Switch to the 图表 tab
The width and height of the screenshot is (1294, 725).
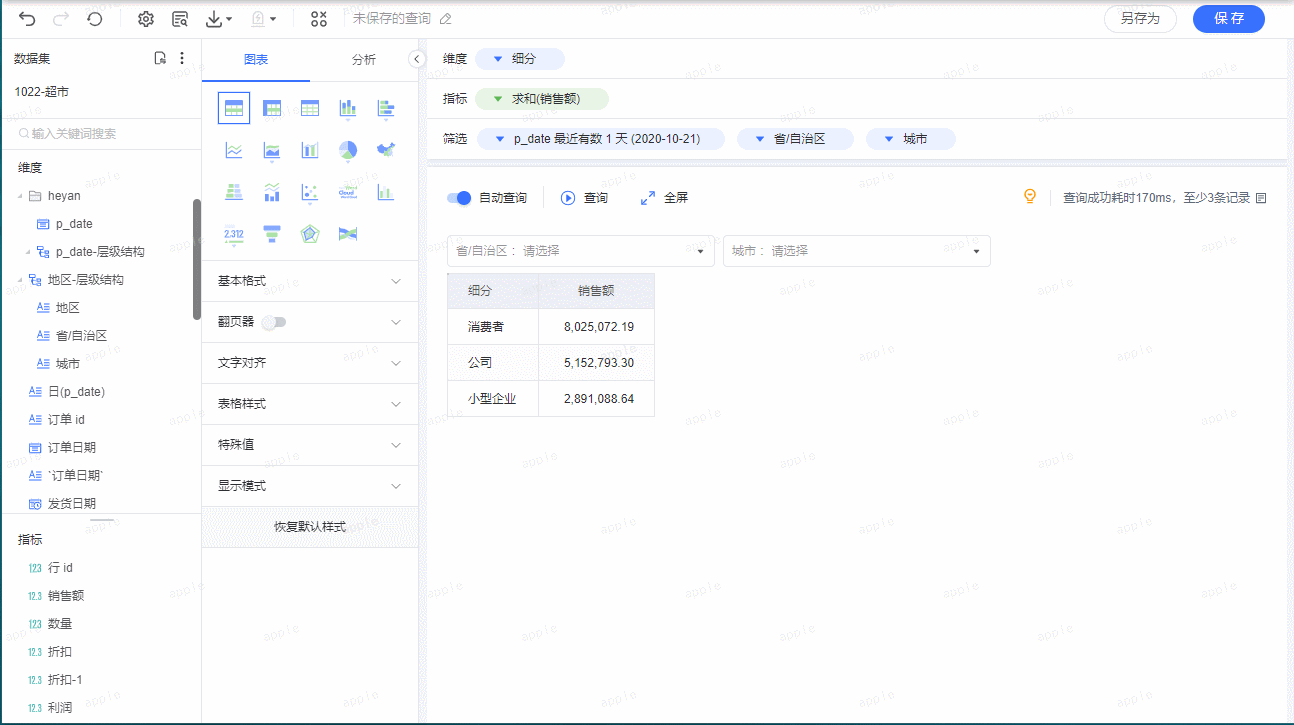tap(256, 60)
